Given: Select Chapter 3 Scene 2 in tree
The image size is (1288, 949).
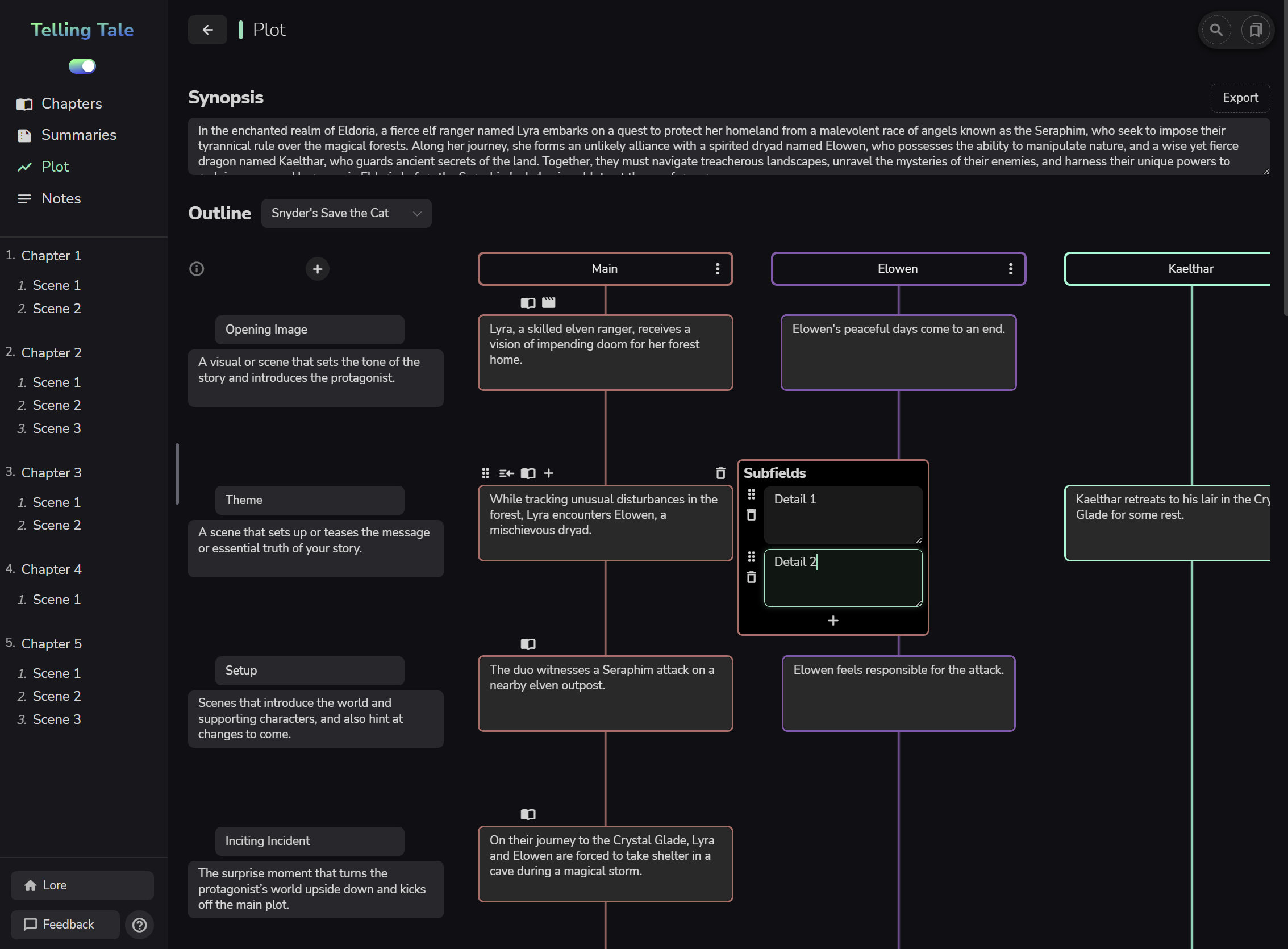Looking at the screenshot, I should pos(56,525).
